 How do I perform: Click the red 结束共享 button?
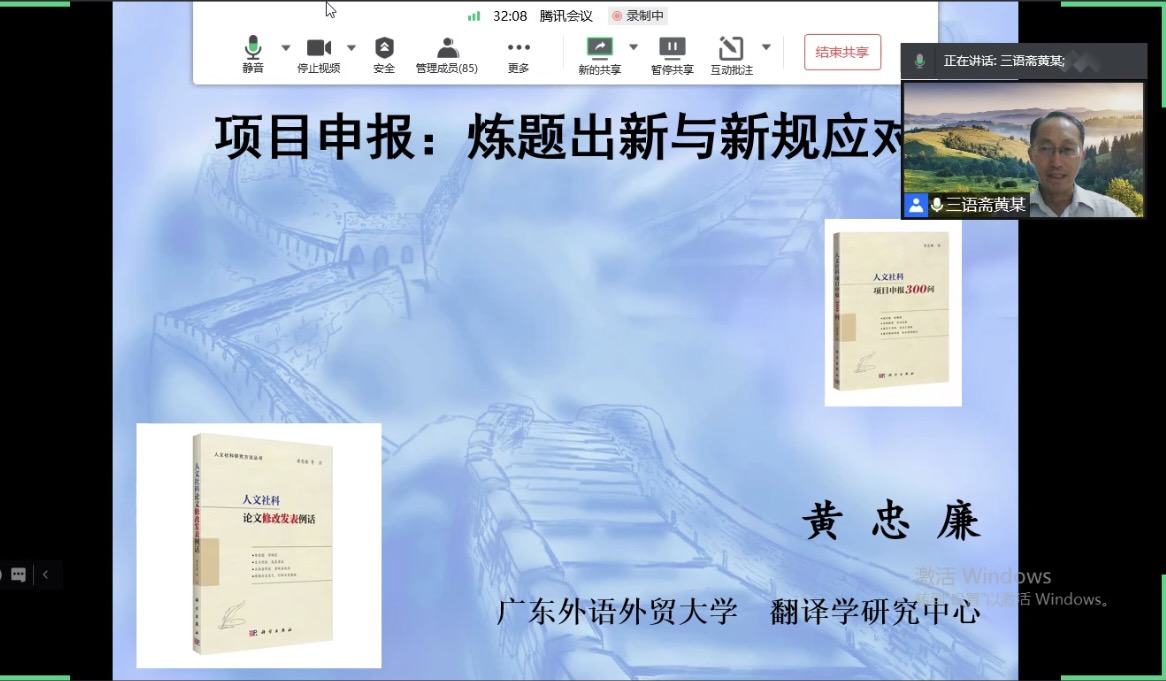click(842, 52)
